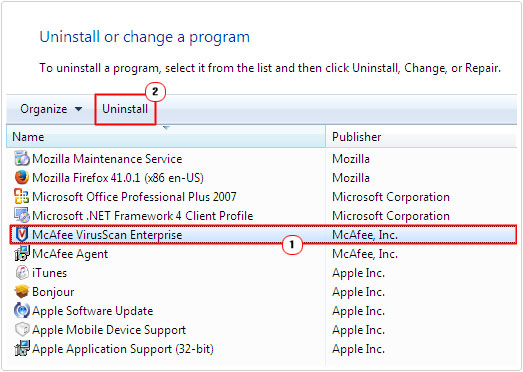Click the Microsoft Office Professional Plus icon
Screen dimensions: 523x372
coord(22,197)
